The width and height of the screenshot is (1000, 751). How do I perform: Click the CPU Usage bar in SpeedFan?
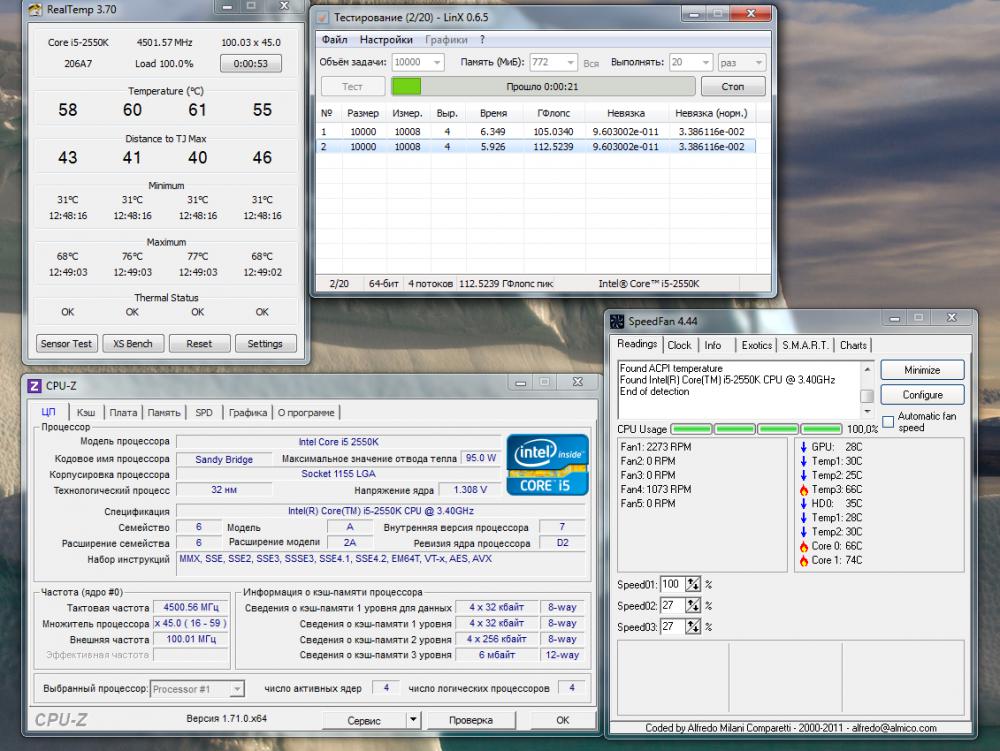(756, 429)
